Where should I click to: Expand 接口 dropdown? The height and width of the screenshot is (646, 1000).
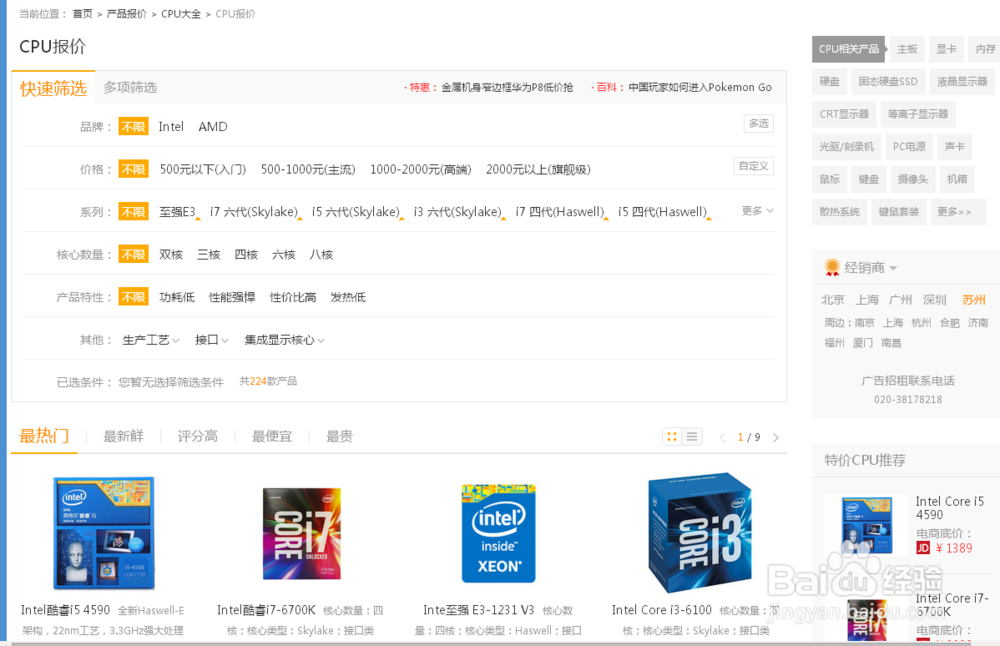(212, 340)
